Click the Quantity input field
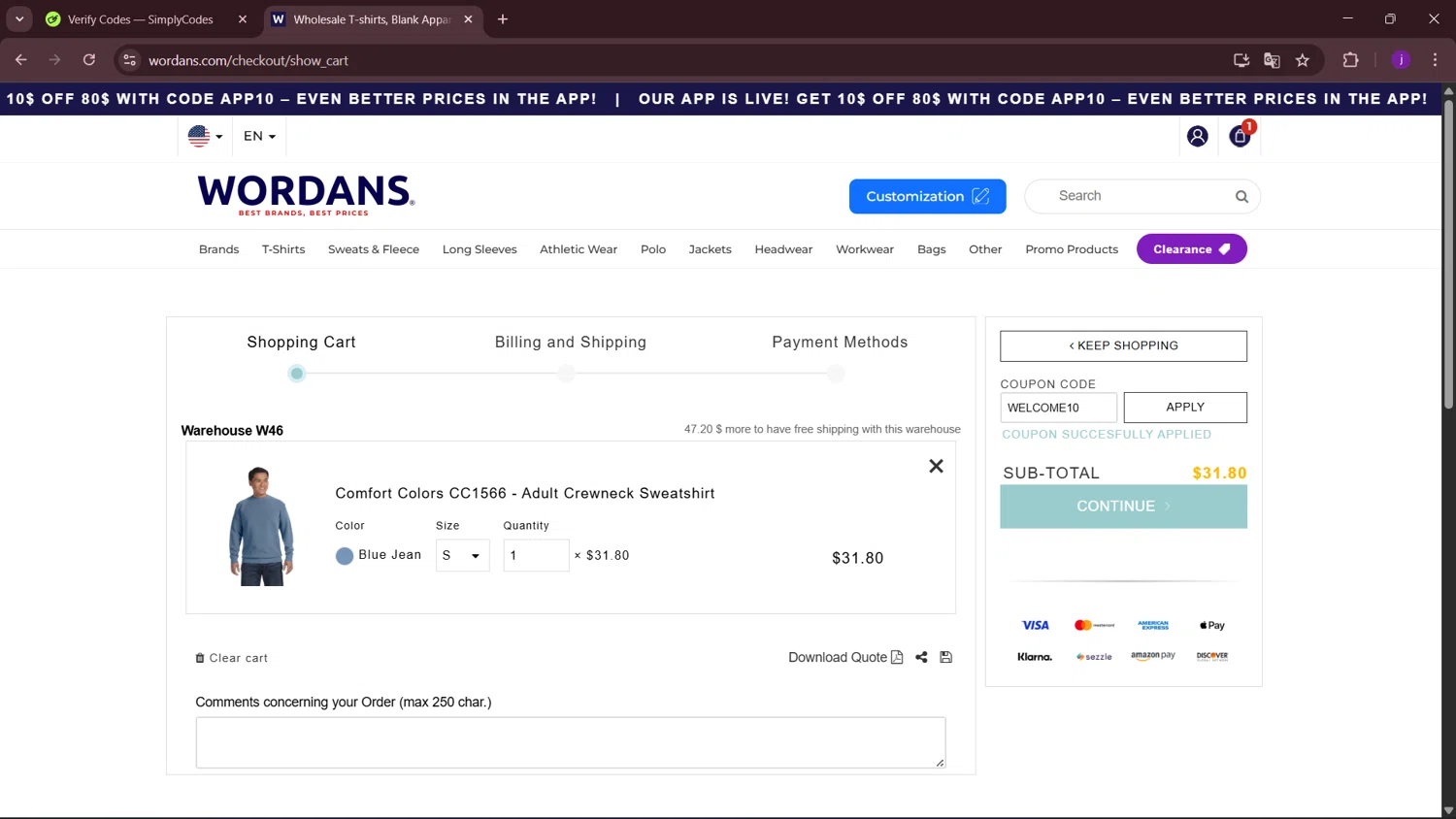Image resolution: width=1456 pixels, height=819 pixels. (536, 556)
